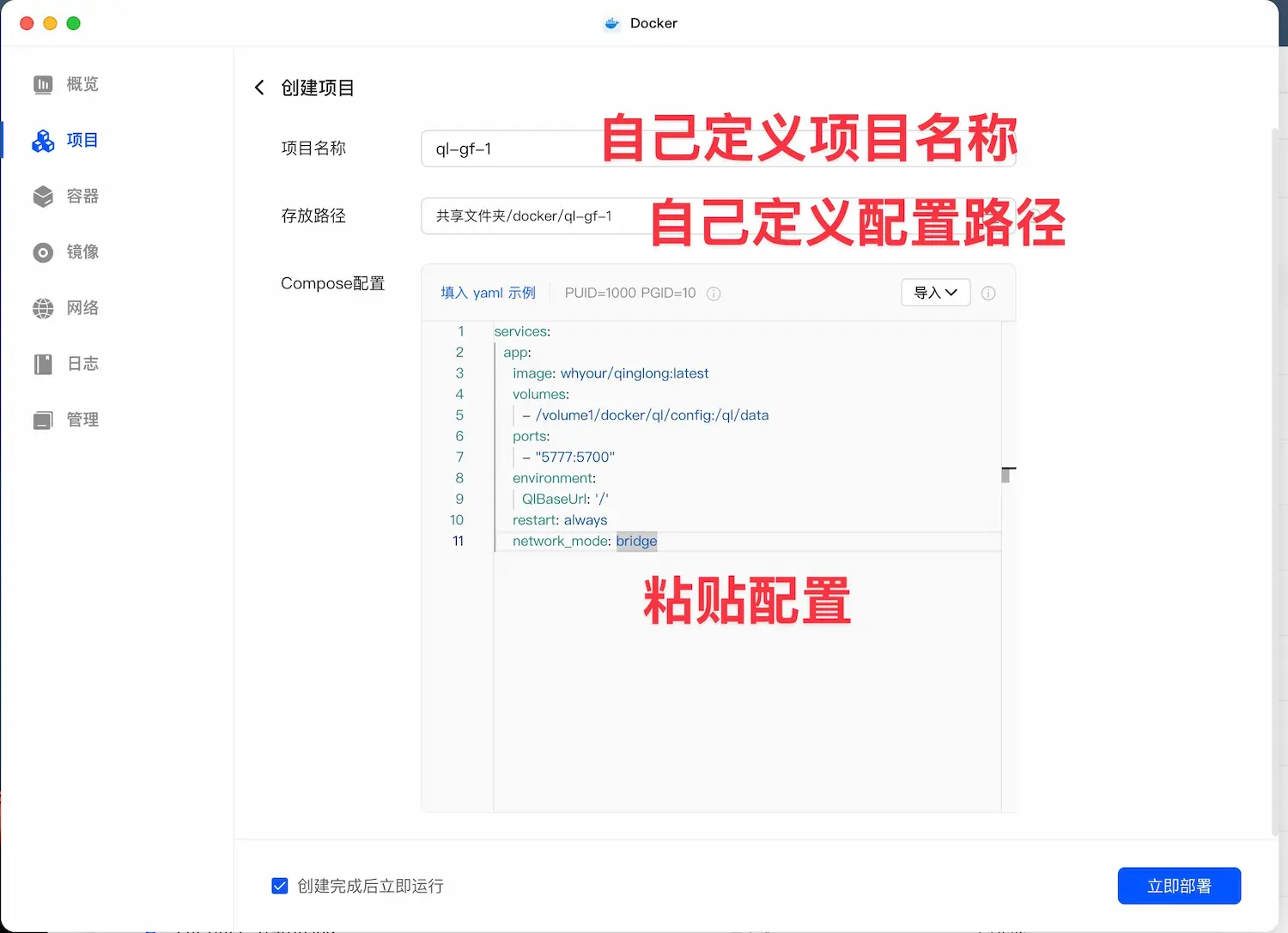
Task: Open the 导入 import dropdown
Action: (x=936, y=293)
